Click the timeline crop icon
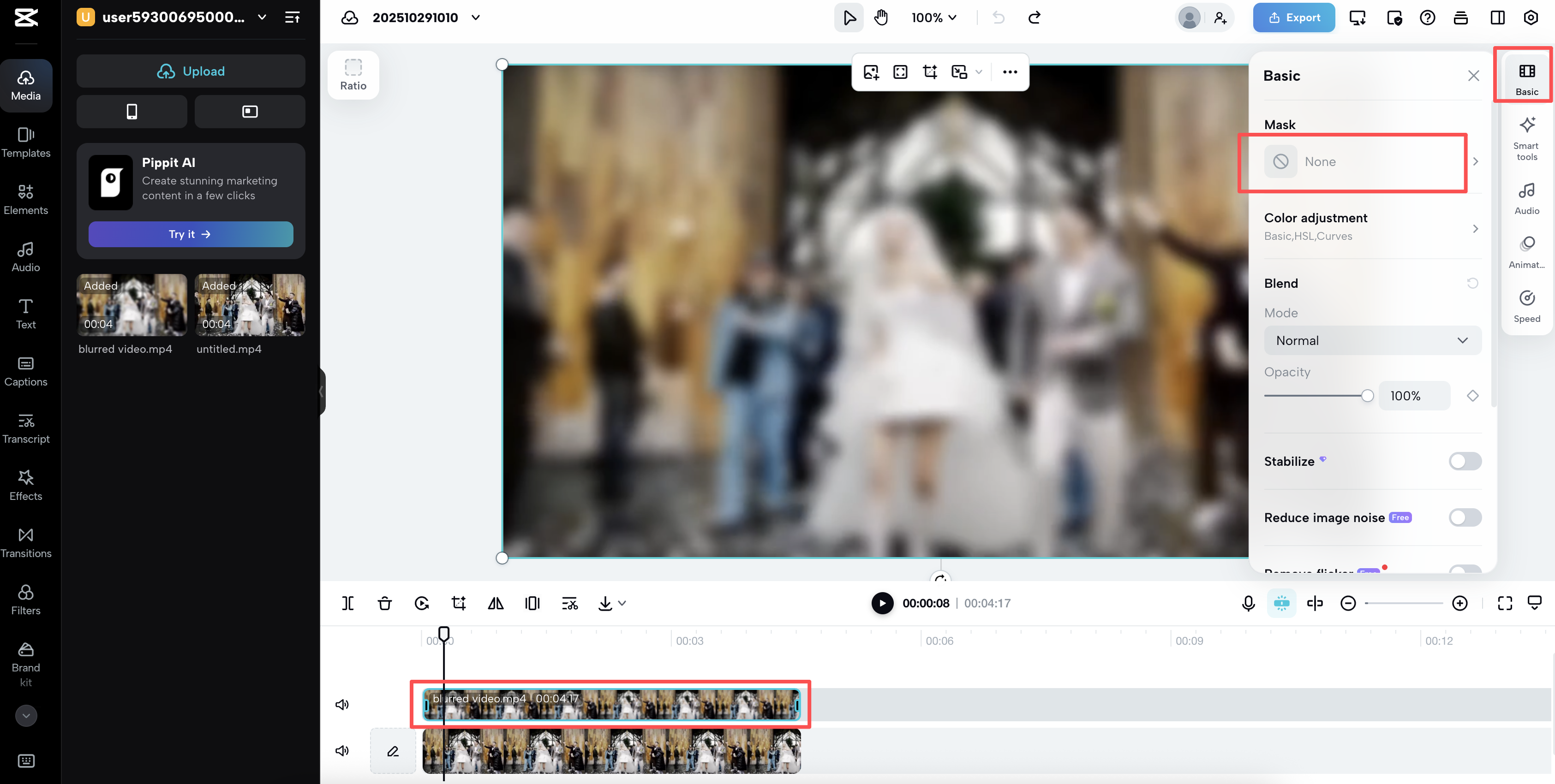The height and width of the screenshot is (784, 1555). click(459, 603)
